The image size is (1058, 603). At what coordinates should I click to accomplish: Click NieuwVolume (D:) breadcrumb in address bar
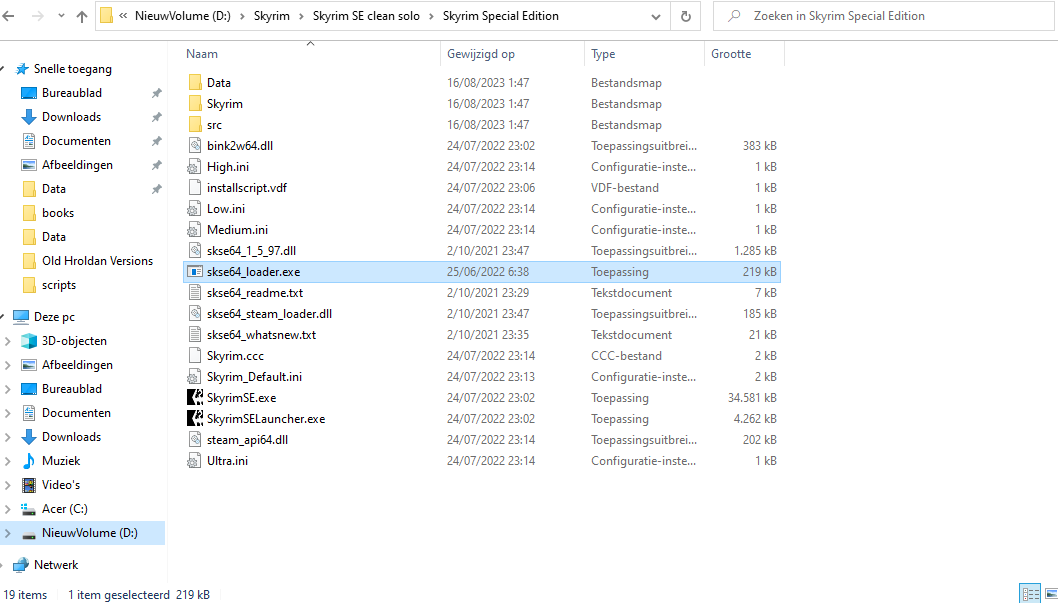click(182, 16)
